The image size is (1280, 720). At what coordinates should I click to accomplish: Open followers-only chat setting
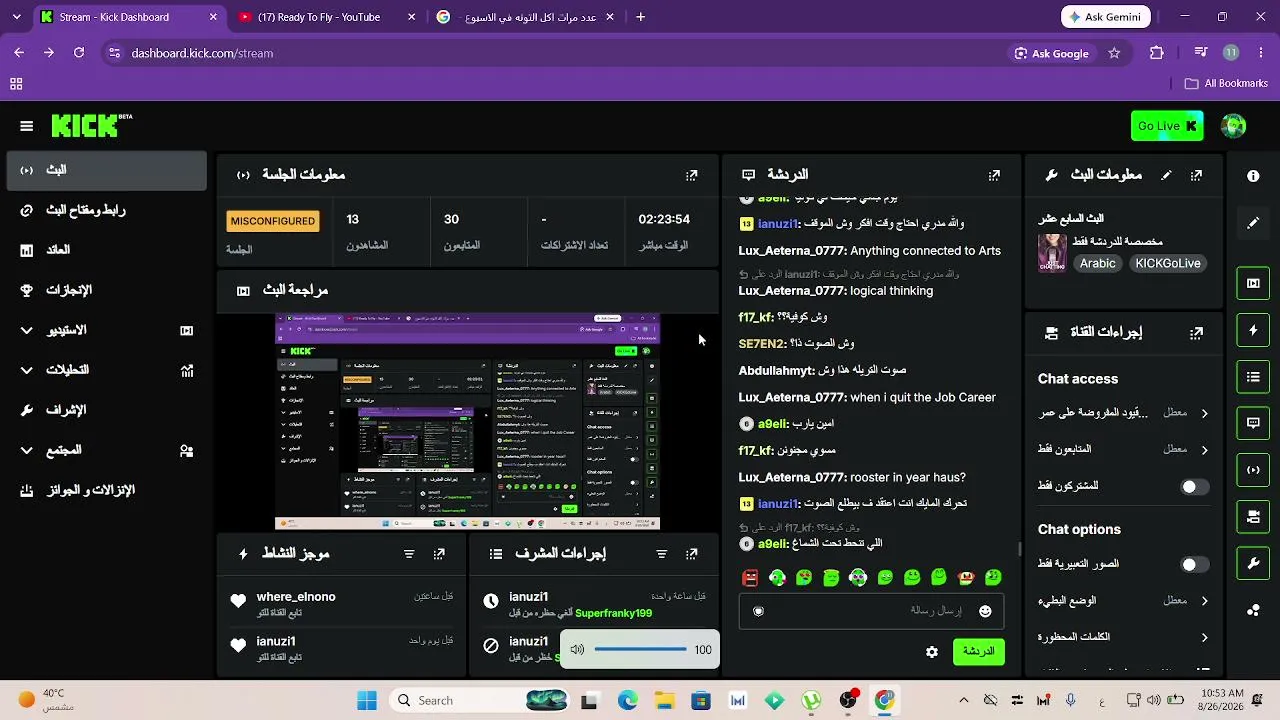coord(1123,450)
